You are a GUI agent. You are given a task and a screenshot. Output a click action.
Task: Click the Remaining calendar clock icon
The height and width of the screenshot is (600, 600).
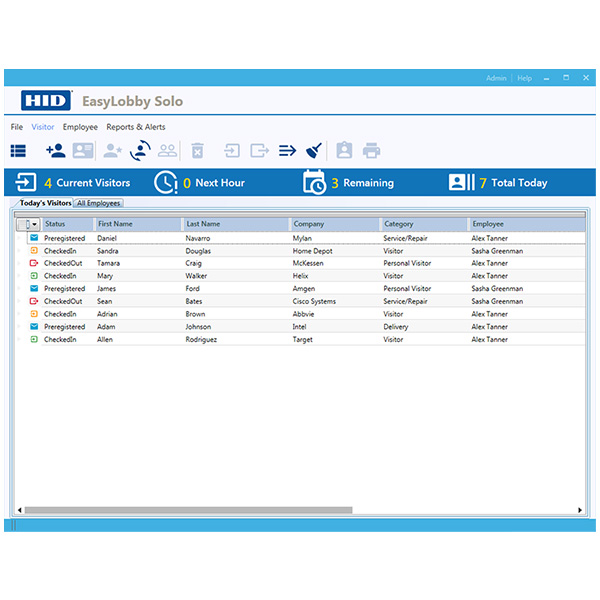(314, 182)
